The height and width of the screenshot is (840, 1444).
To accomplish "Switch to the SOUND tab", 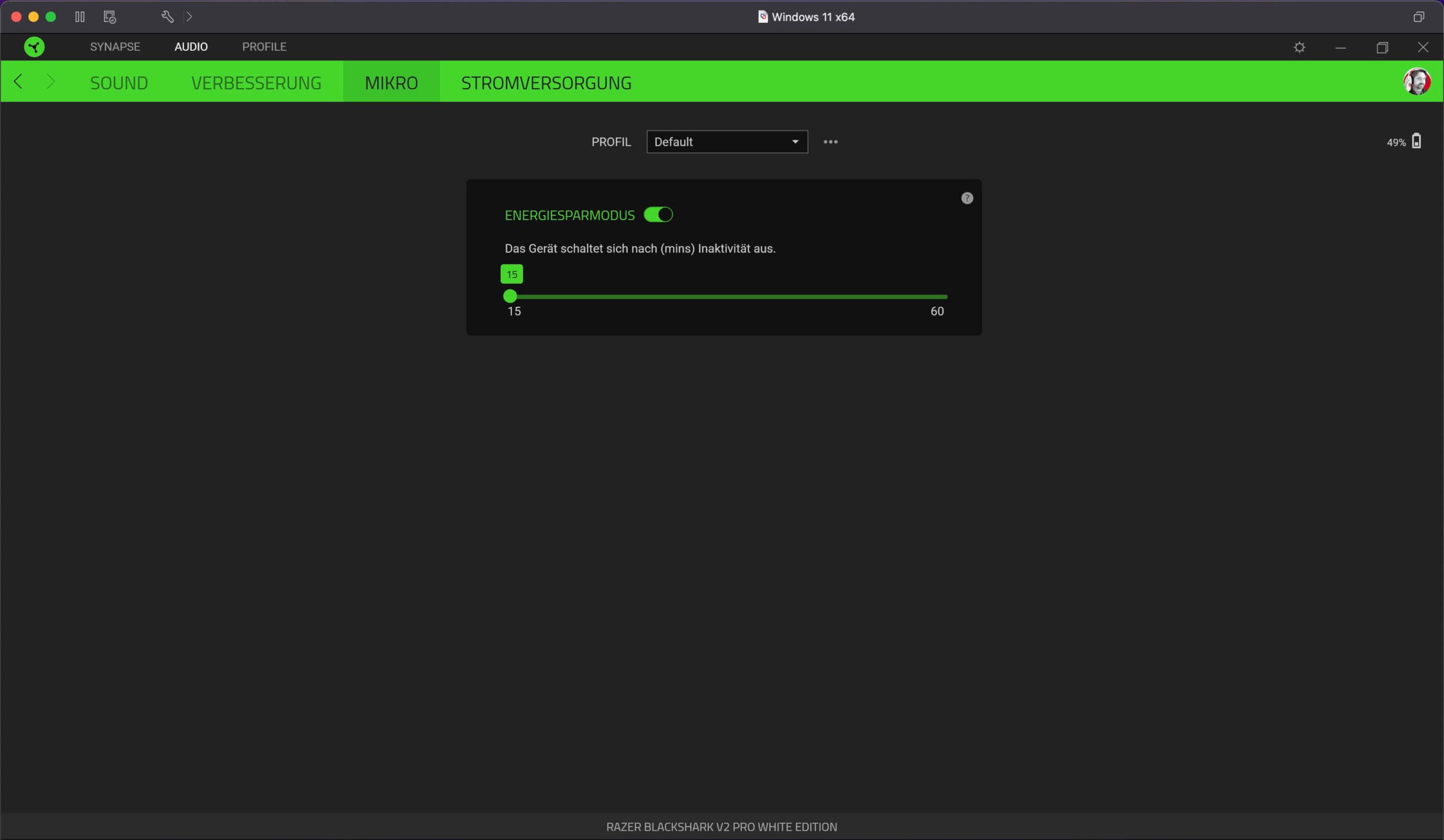I will coord(118,83).
